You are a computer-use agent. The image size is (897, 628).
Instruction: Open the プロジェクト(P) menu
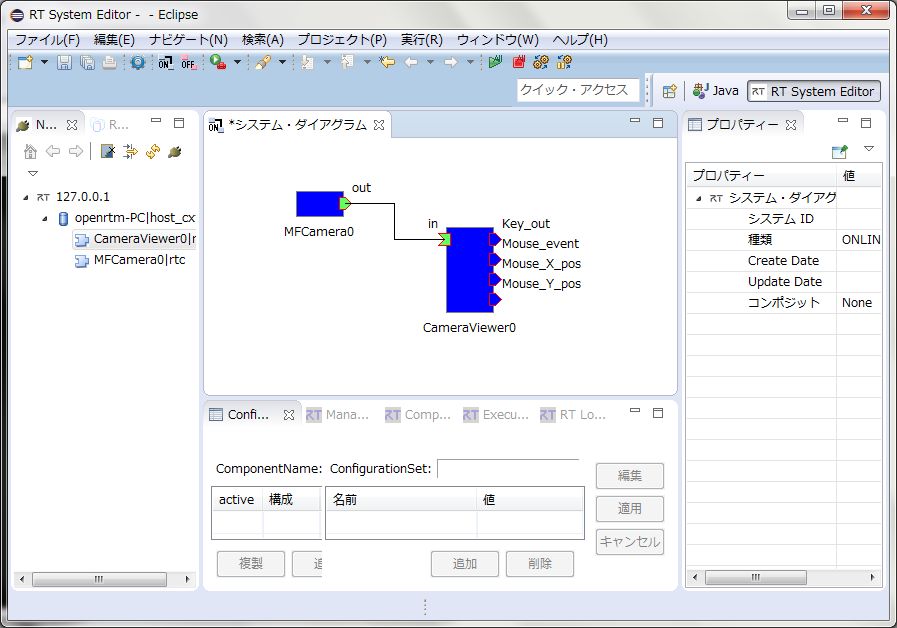pyautogui.click(x=342, y=39)
